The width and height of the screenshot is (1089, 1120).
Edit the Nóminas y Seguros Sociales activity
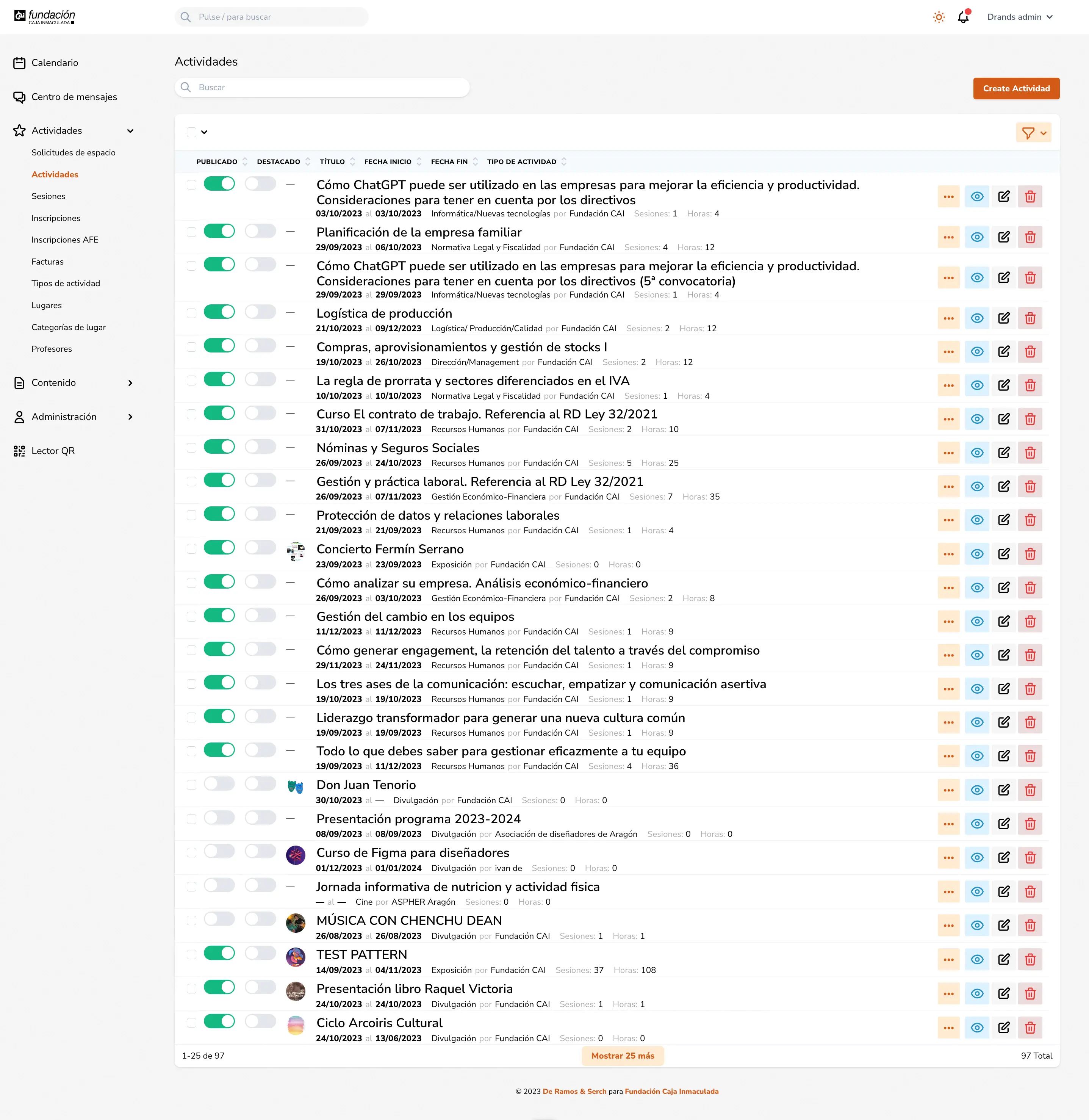tap(1003, 453)
